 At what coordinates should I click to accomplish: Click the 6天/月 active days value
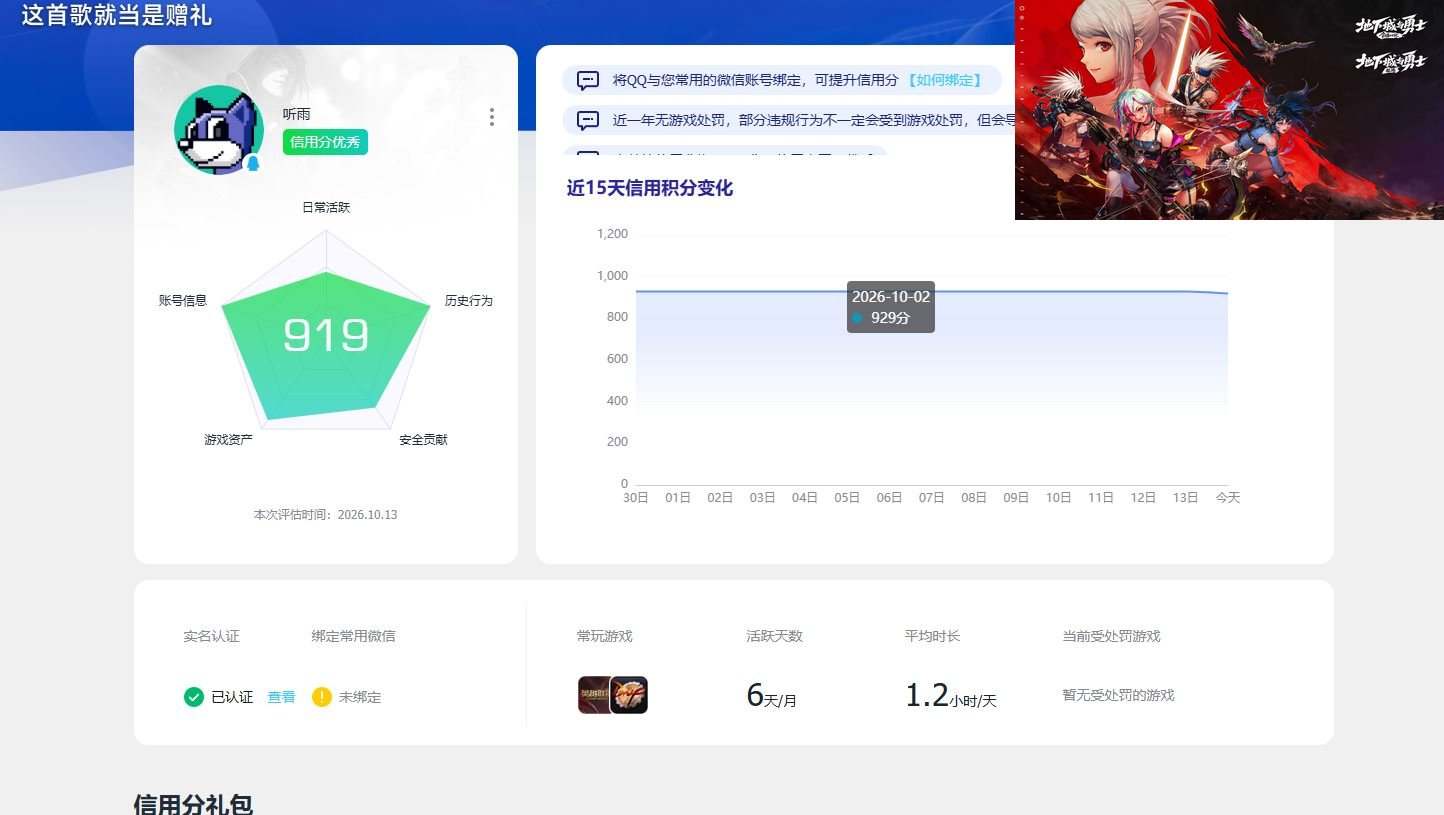pos(772,696)
